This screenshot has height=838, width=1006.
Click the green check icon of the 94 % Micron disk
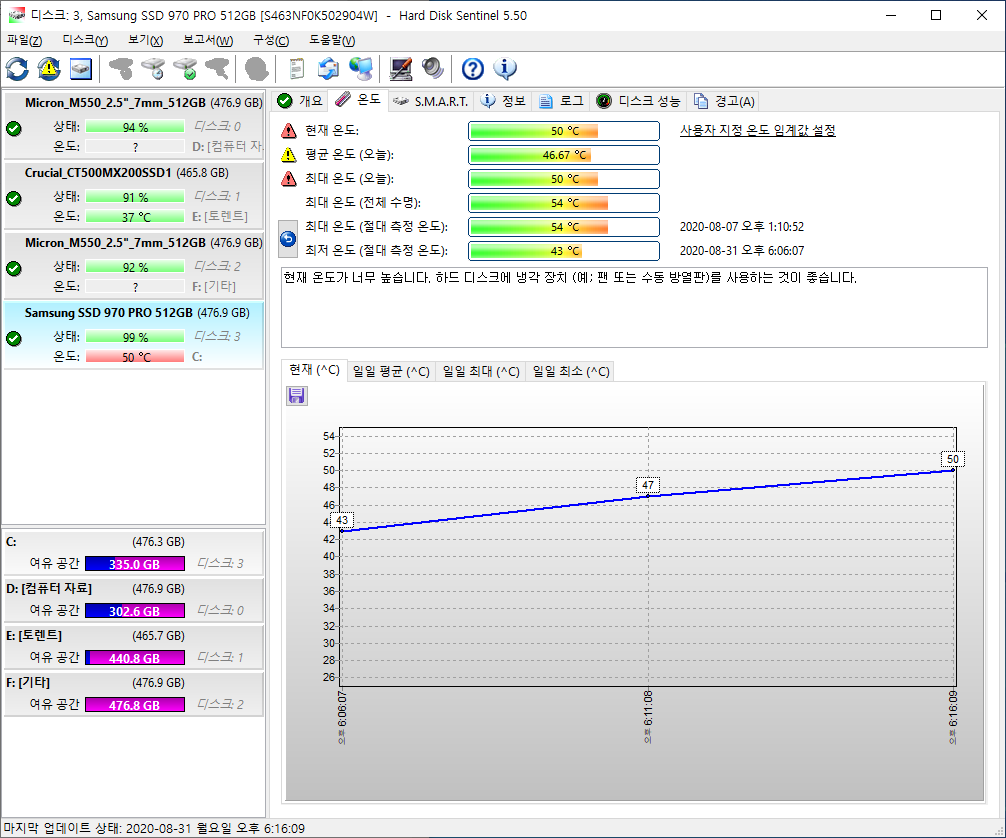point(13,128)
